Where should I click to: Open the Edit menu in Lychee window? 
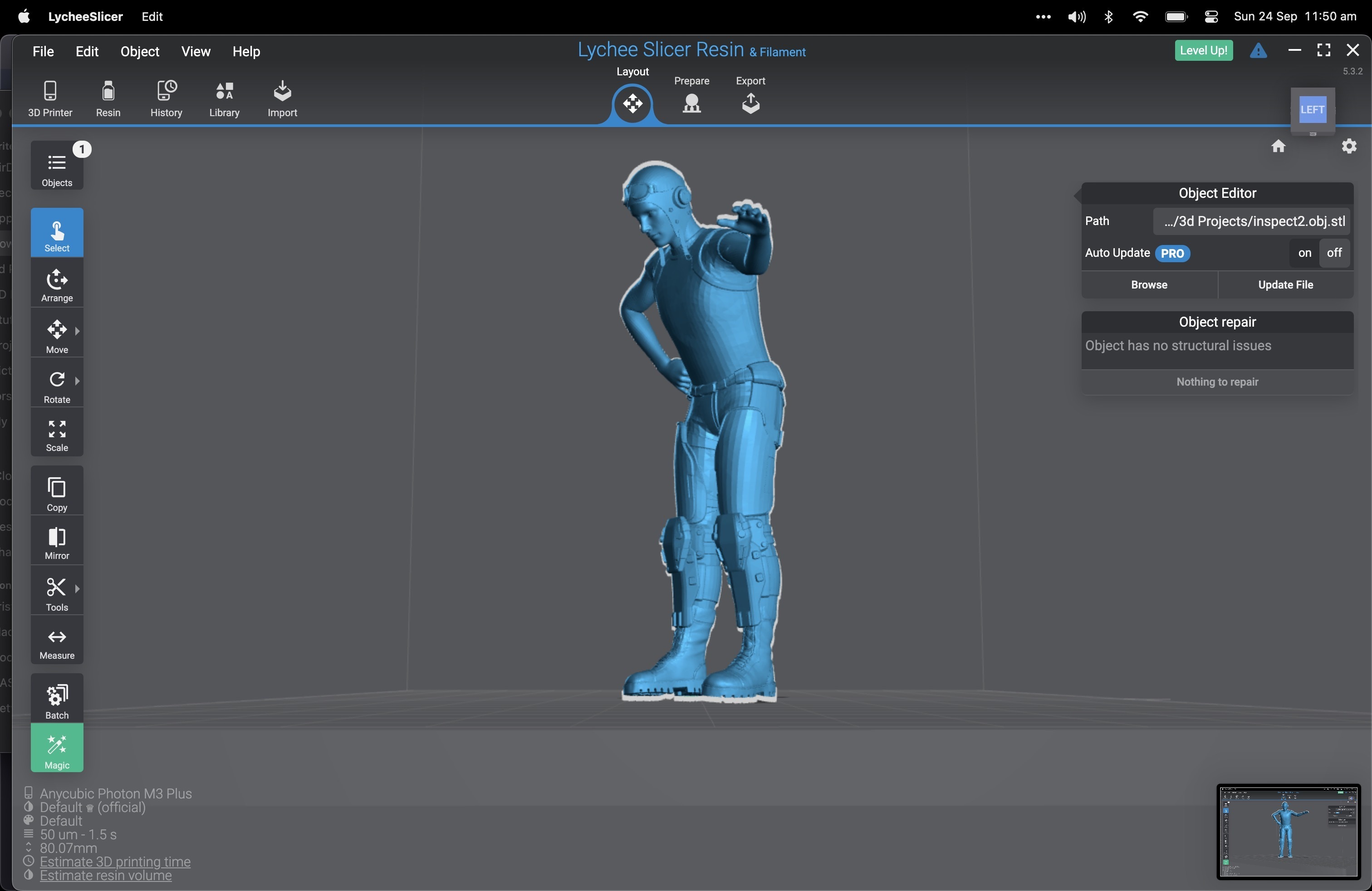(87, 51)
